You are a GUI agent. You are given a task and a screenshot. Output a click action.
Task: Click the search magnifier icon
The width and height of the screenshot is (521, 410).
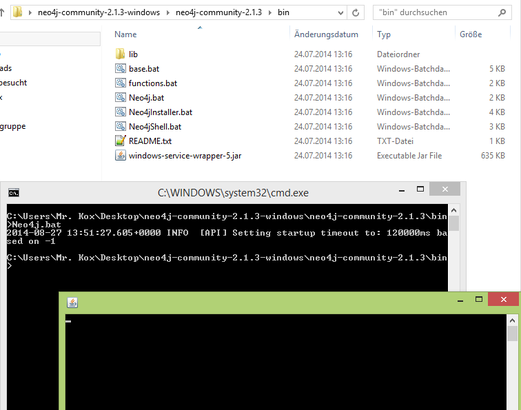click(502, 13)
